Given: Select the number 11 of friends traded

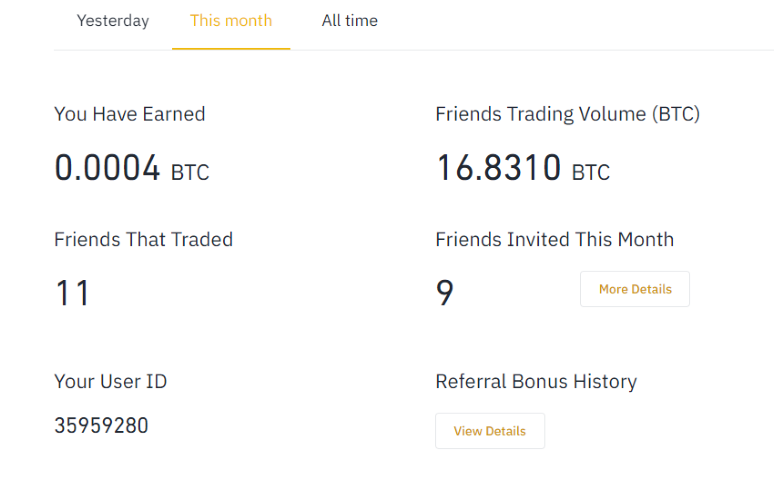Looking at the screenshot, I should pyautogui.click(x=72, y=294).
